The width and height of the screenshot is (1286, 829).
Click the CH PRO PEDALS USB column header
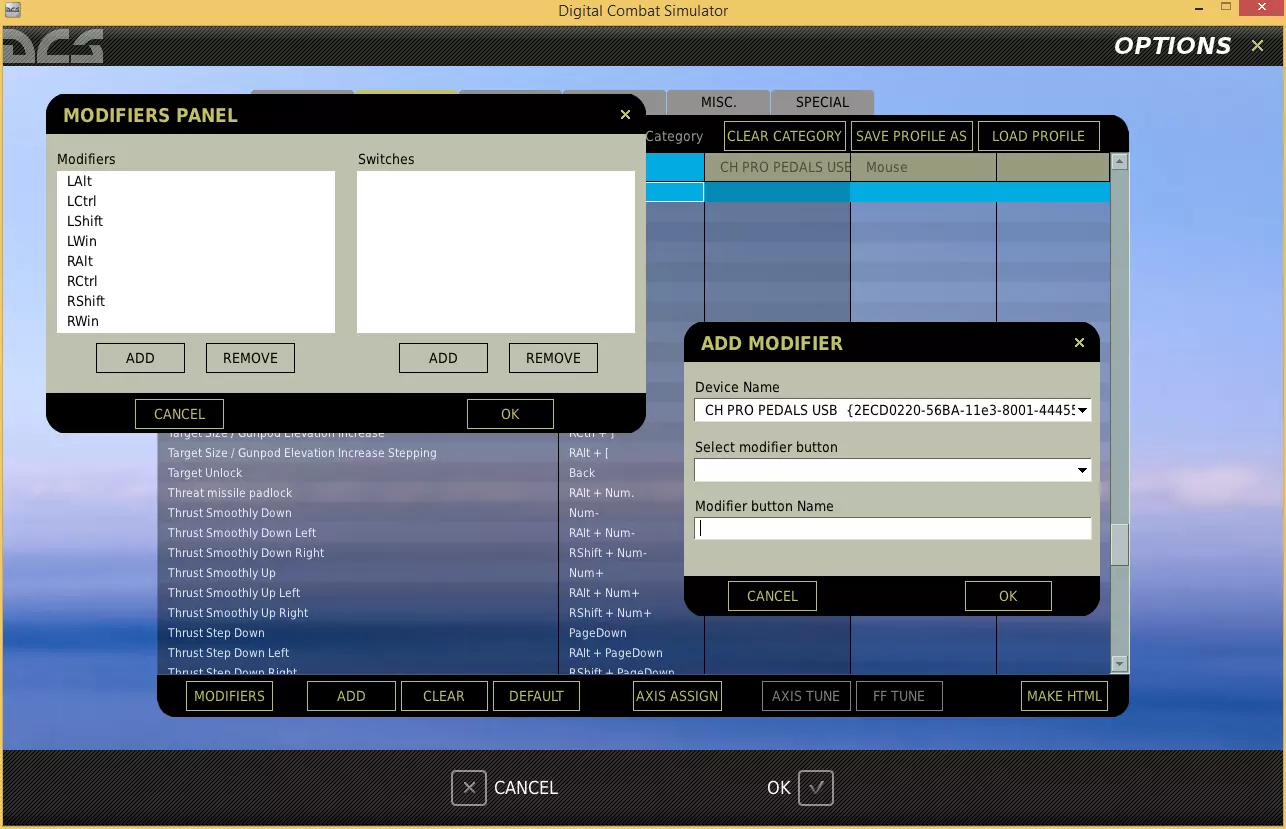(778, 167)
